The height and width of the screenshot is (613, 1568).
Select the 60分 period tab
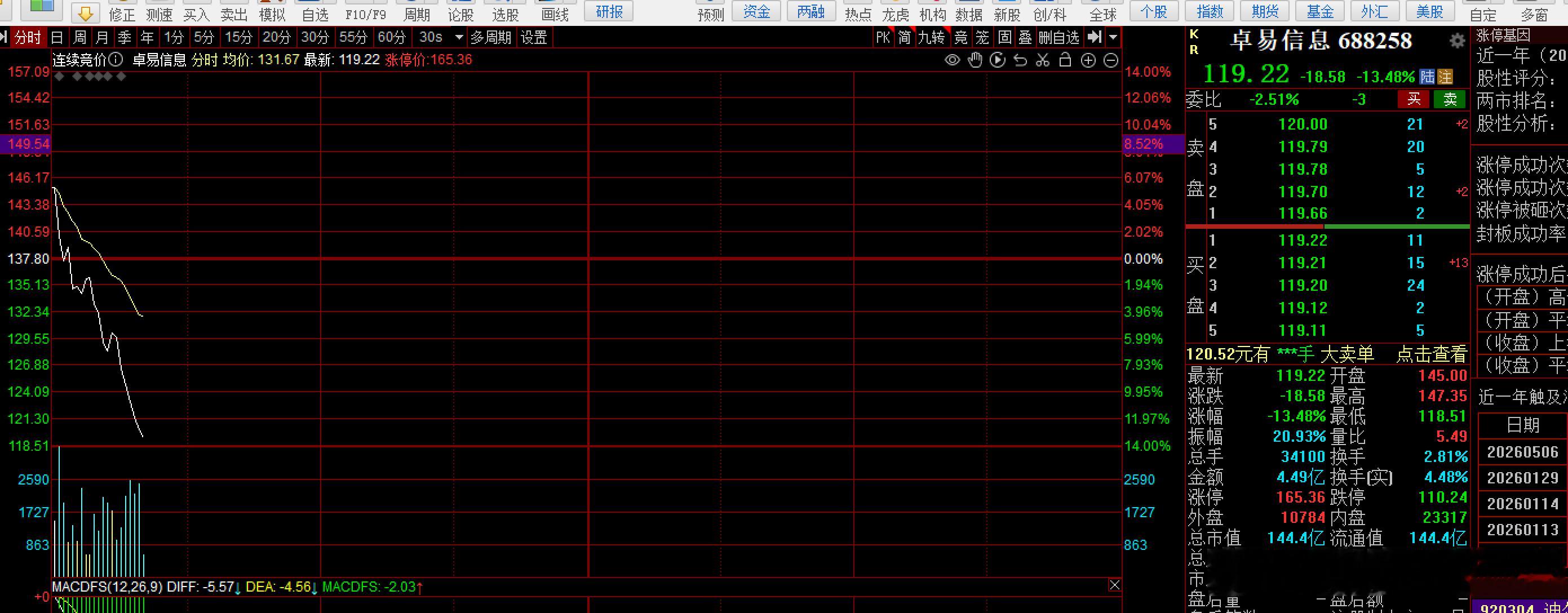[x=391, y=38]
